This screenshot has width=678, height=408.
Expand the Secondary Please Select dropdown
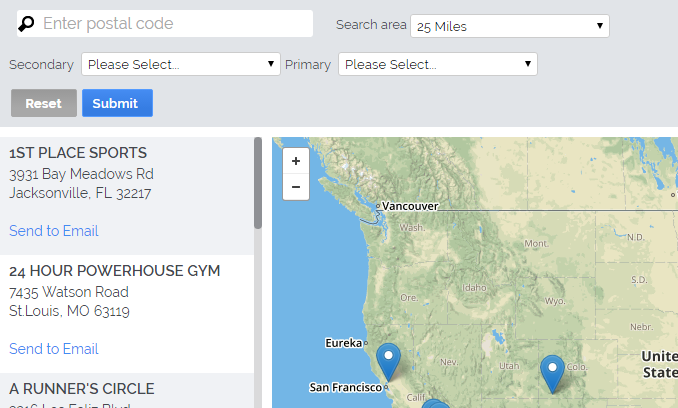[x=181, y=64]
